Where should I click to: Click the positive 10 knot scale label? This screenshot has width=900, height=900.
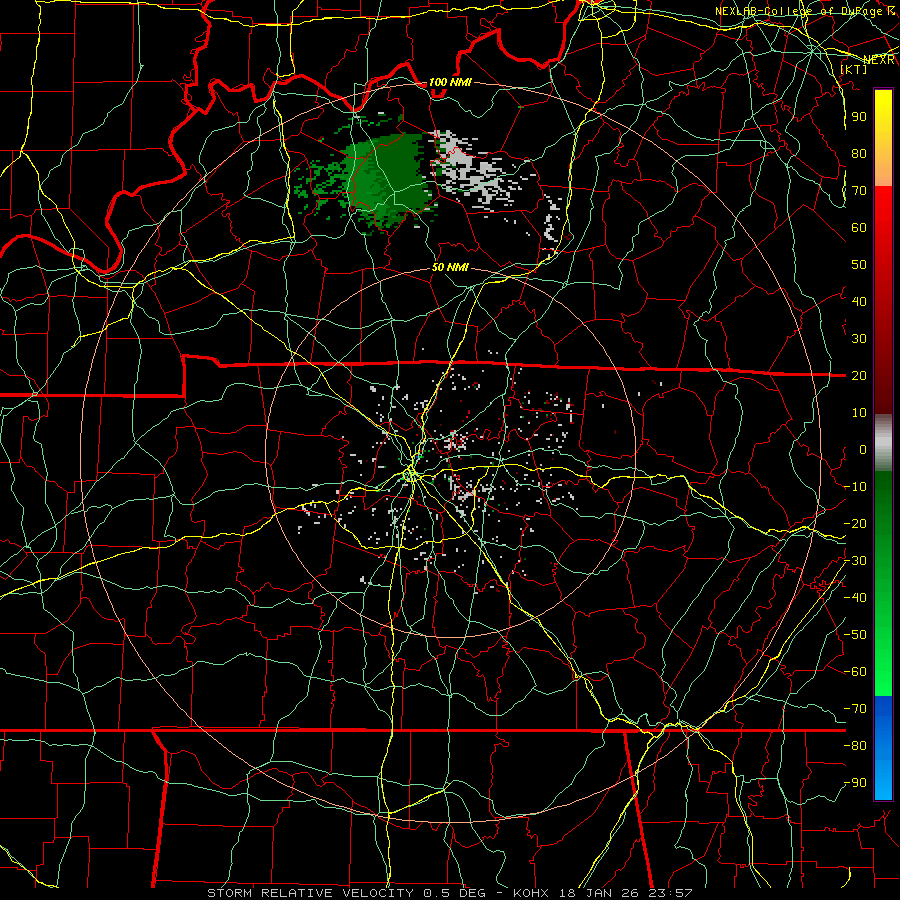859,413
